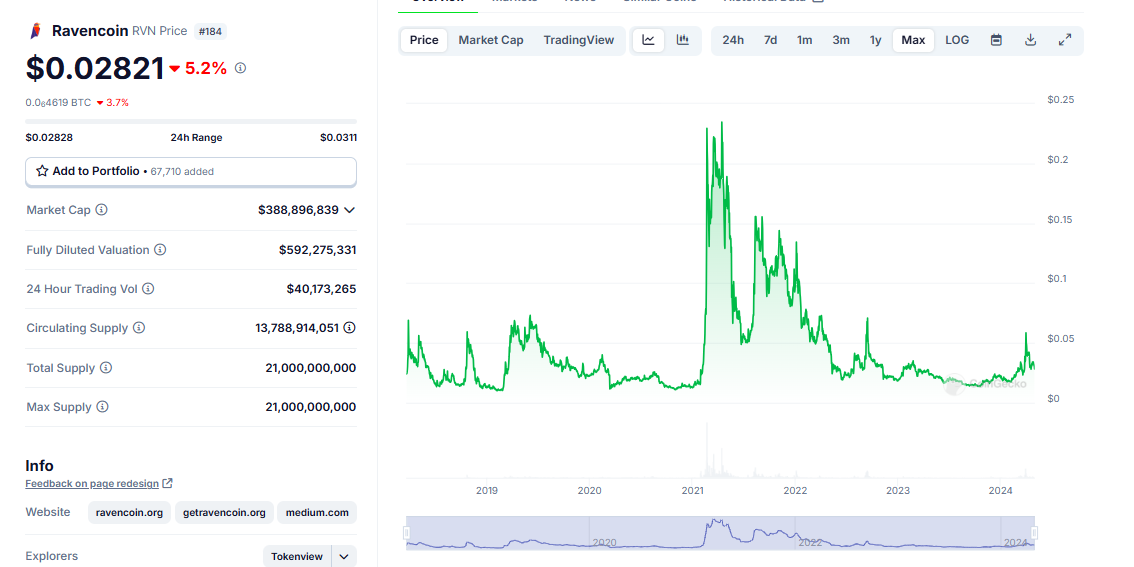Click right handle of chart range navigator
This screenshot has width=1134, height=567.
(1034, 533)
